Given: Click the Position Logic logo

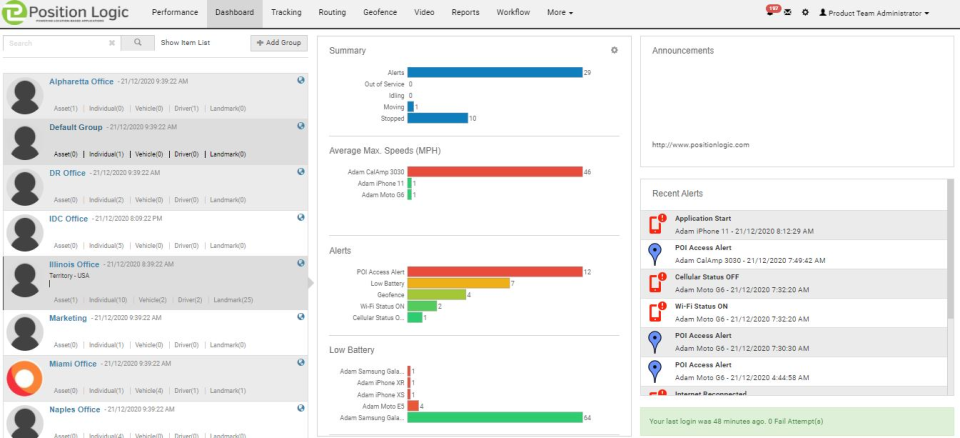Looking at the screenshot, I should tap(65, 13).
